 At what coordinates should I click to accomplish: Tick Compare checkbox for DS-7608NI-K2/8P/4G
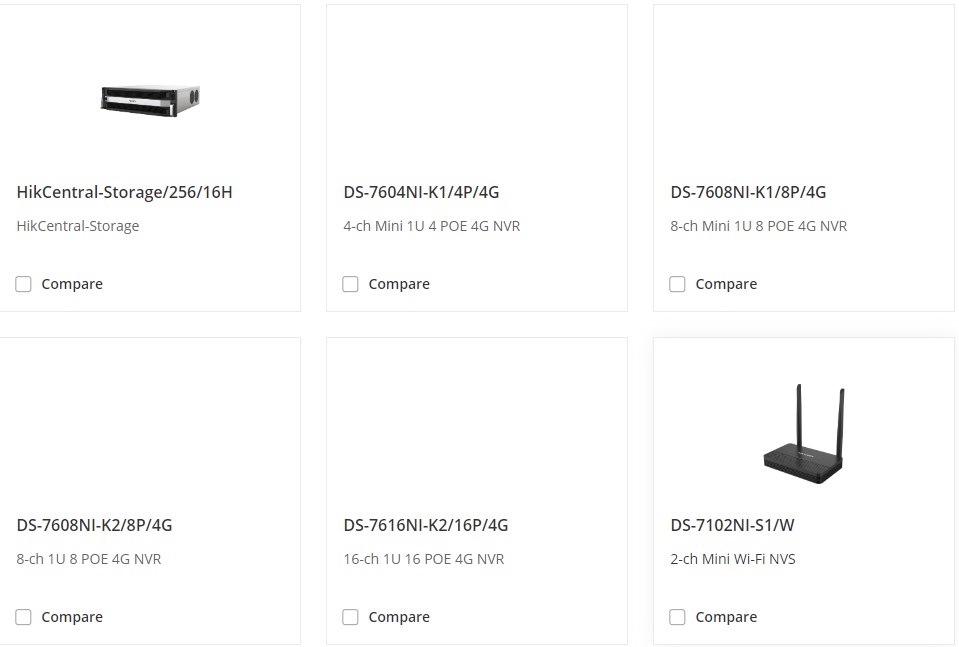tap(23, 617)
